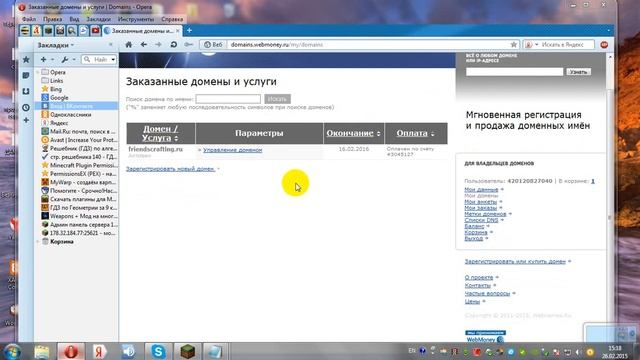Click the Home button in navigation bar

point(129,44)
